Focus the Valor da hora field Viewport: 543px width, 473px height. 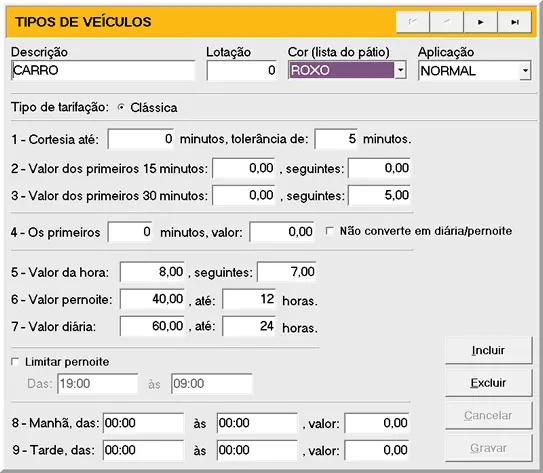(x=152, y=272)
